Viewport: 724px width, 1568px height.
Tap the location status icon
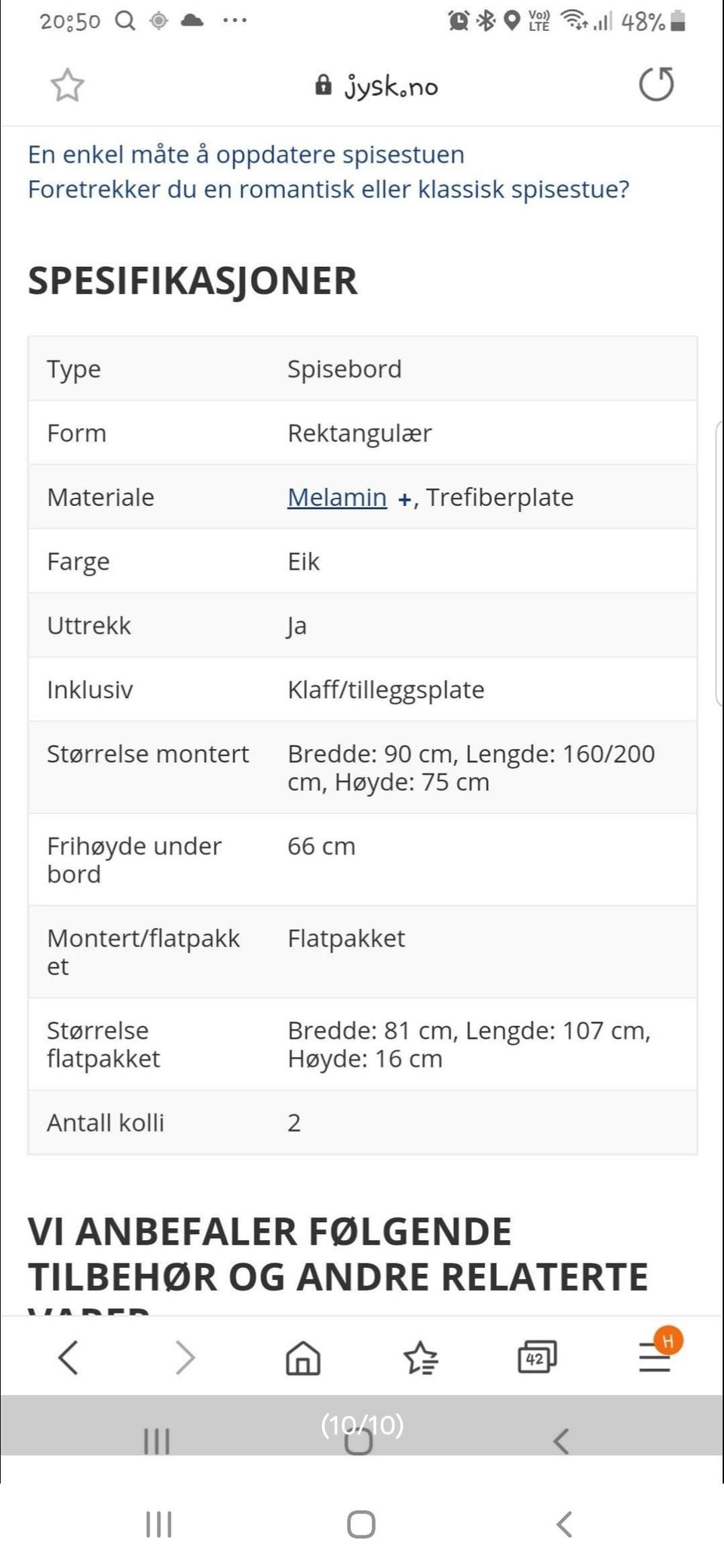(511, 20)
